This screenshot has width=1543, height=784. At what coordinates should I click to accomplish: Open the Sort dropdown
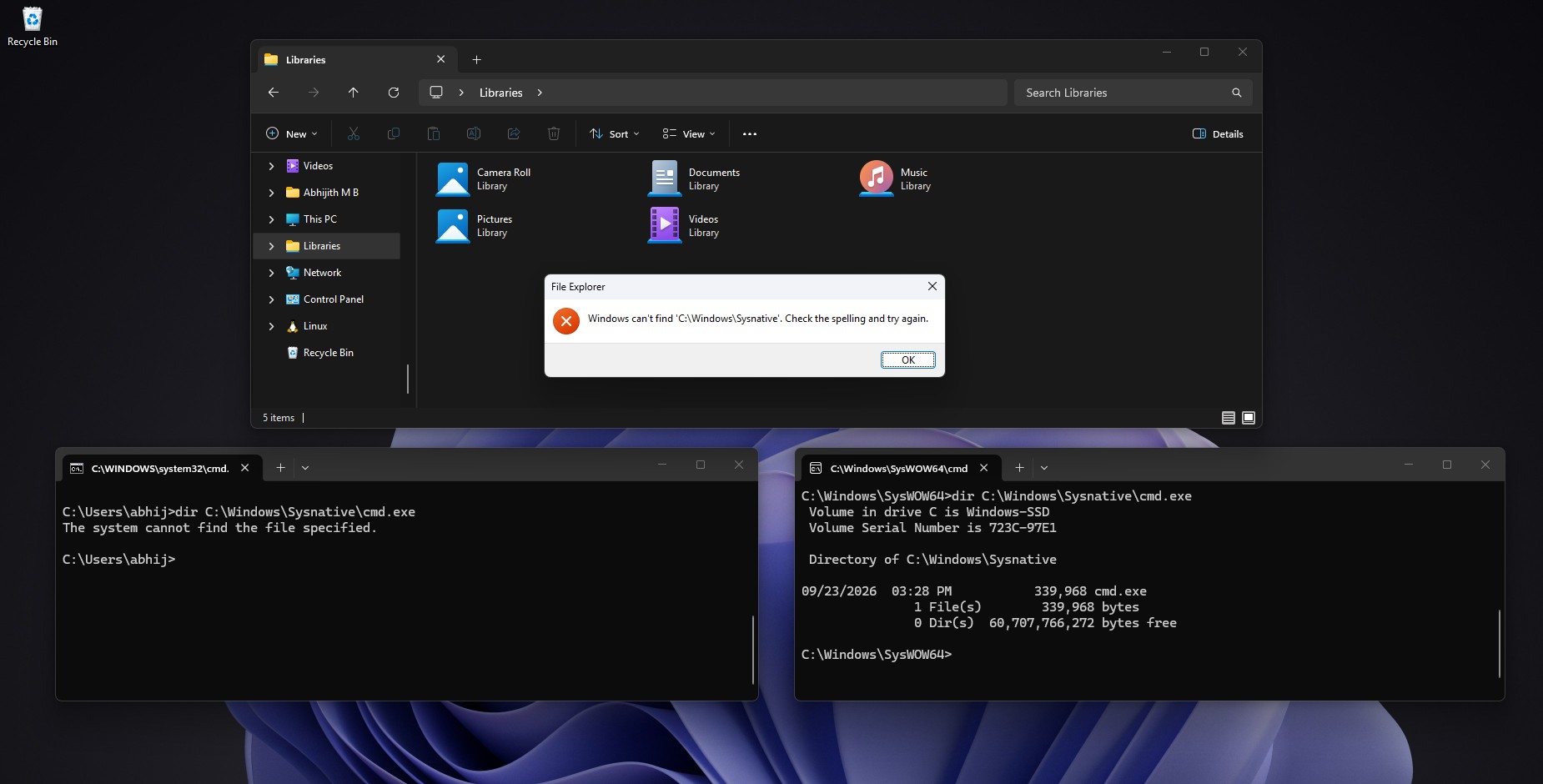[x=615, y=133]
